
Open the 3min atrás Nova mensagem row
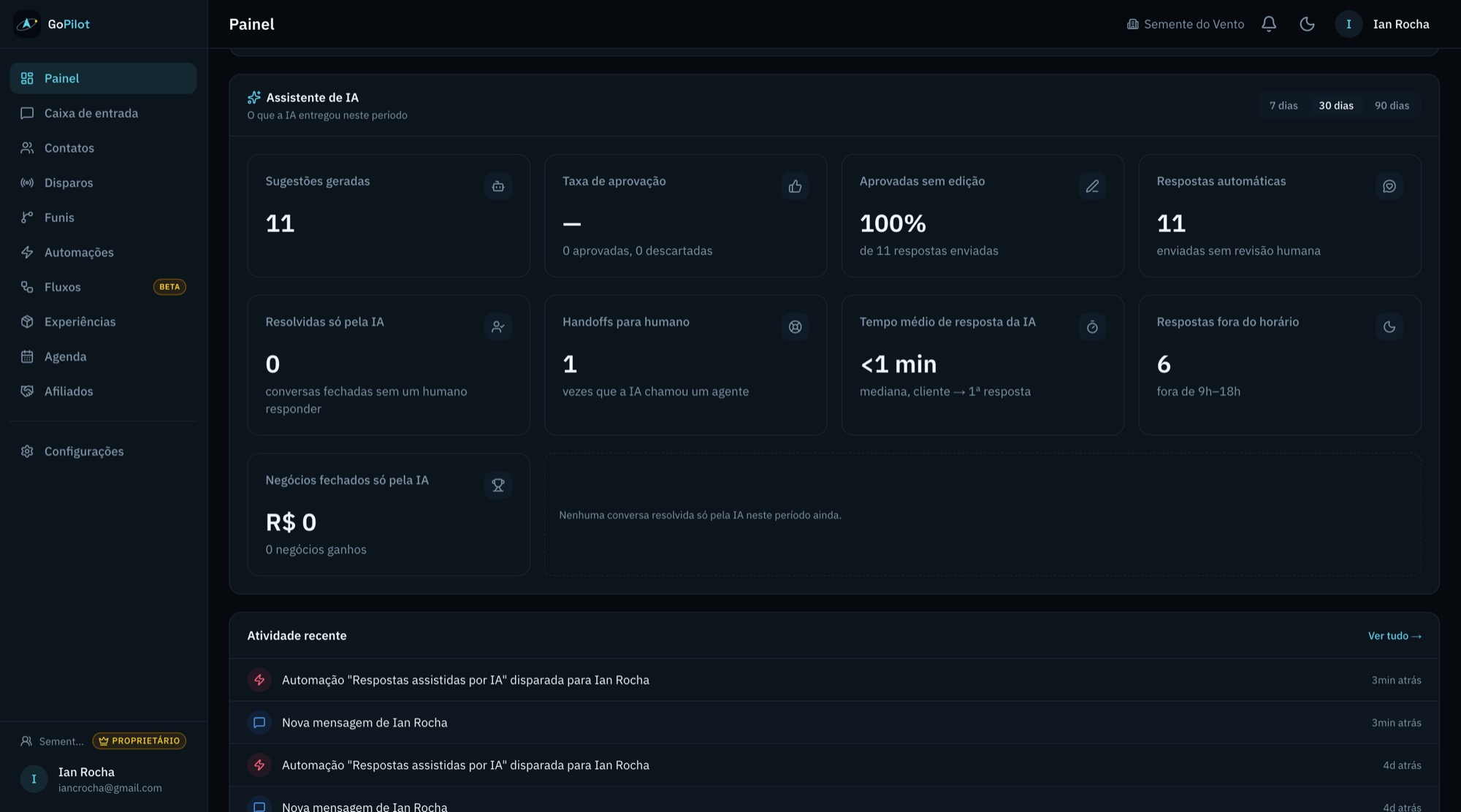pos(834,722)
